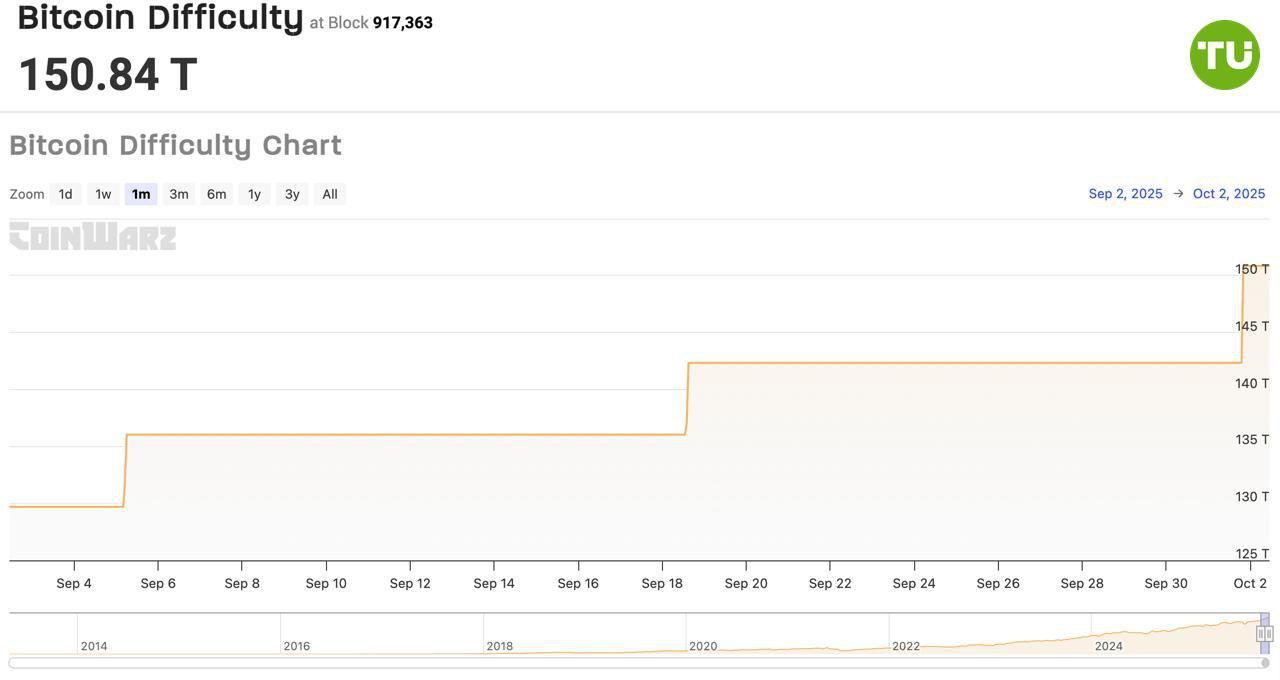Open the Sep 2, 2025 start date
The height and width of the screenshot is (680, 1280).
coord(1125,194)
